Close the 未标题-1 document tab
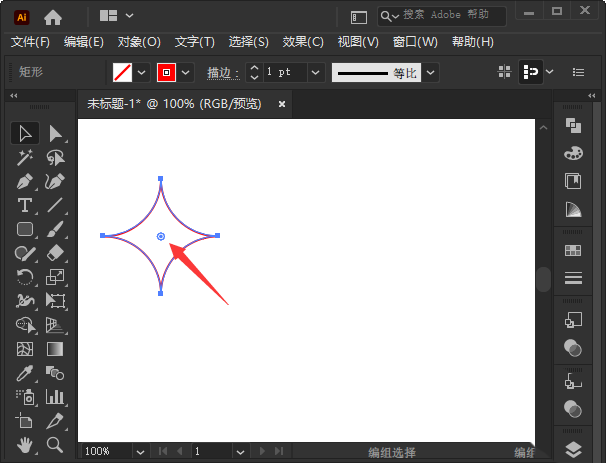The width and height of the screenshot is (606, 463). pyautogui.click(x=282, y=103)
